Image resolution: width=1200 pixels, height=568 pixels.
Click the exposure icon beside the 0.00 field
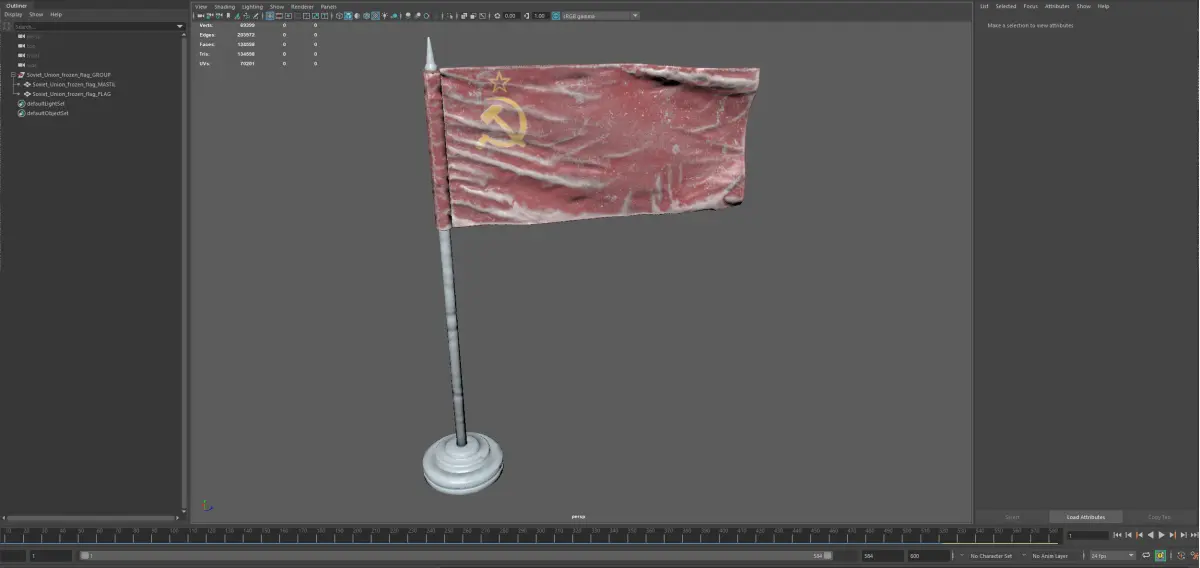(497, 16)
